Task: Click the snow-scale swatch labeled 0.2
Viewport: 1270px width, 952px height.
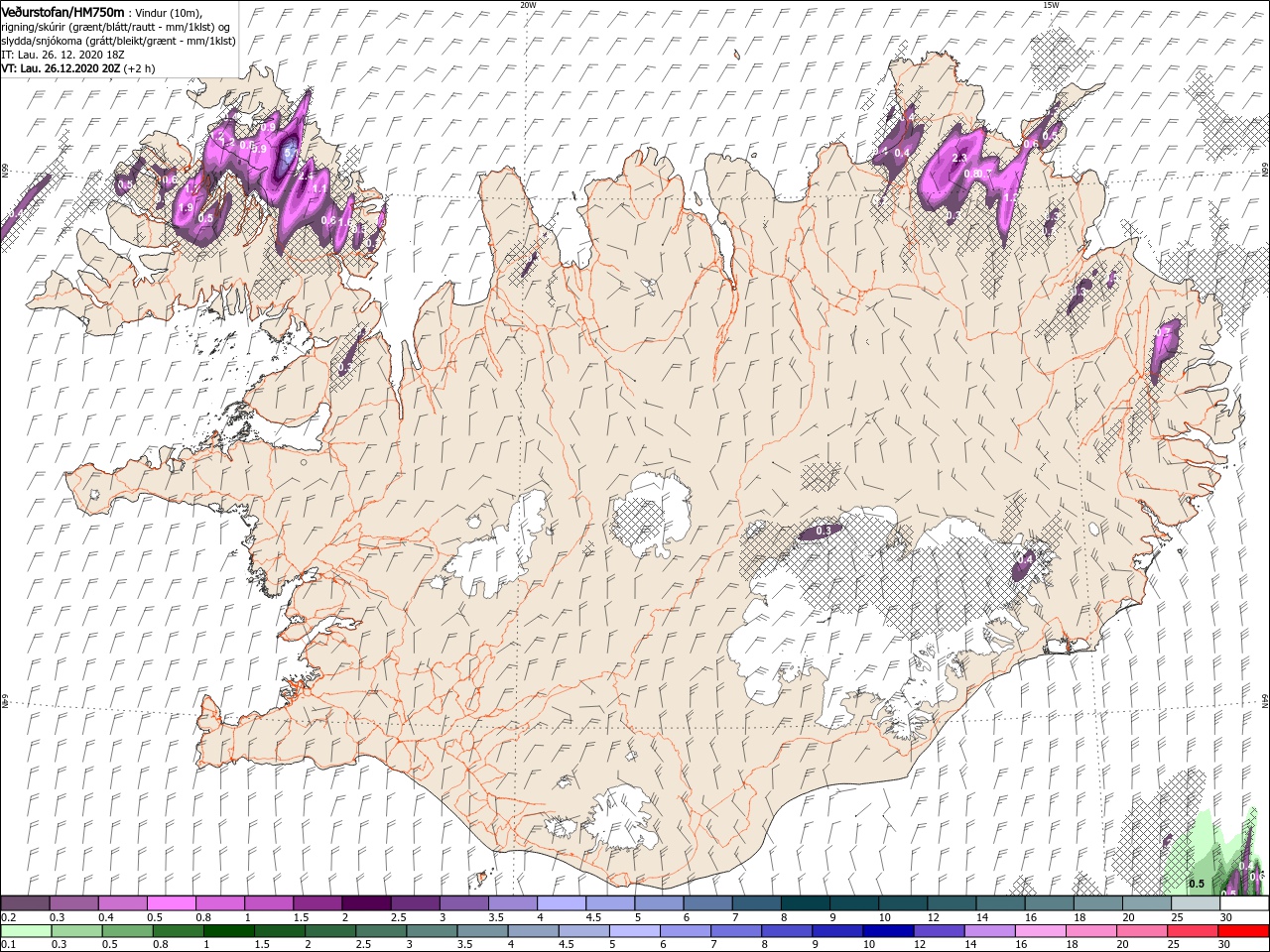Action: pyautogui.click(x=26, y=903)
